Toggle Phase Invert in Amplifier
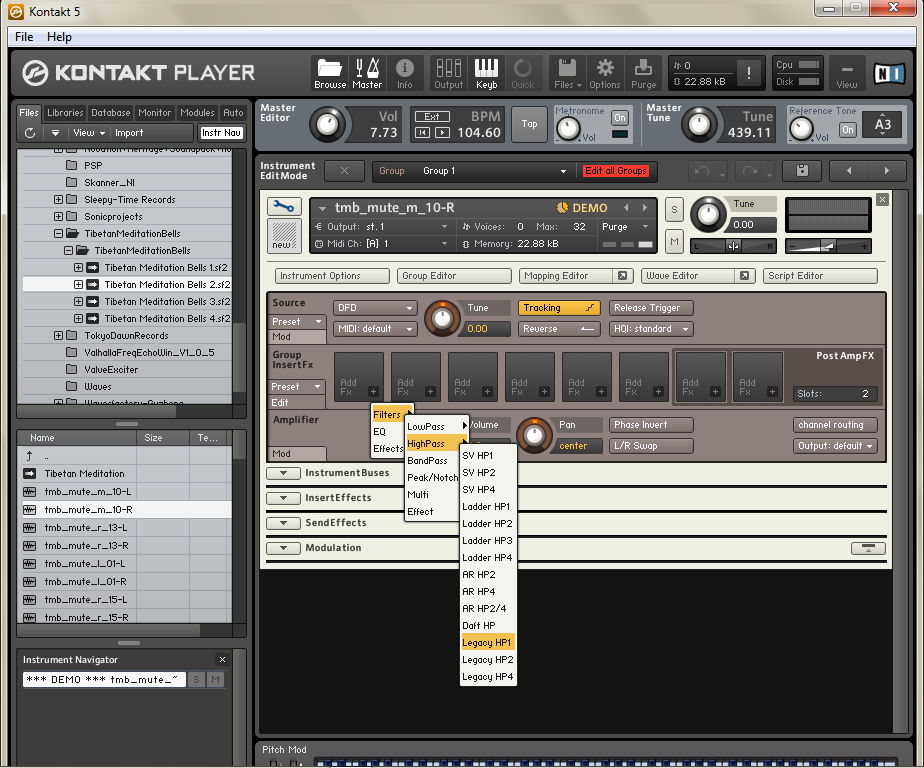Screen dimensions: 924x768 [651, 425]
